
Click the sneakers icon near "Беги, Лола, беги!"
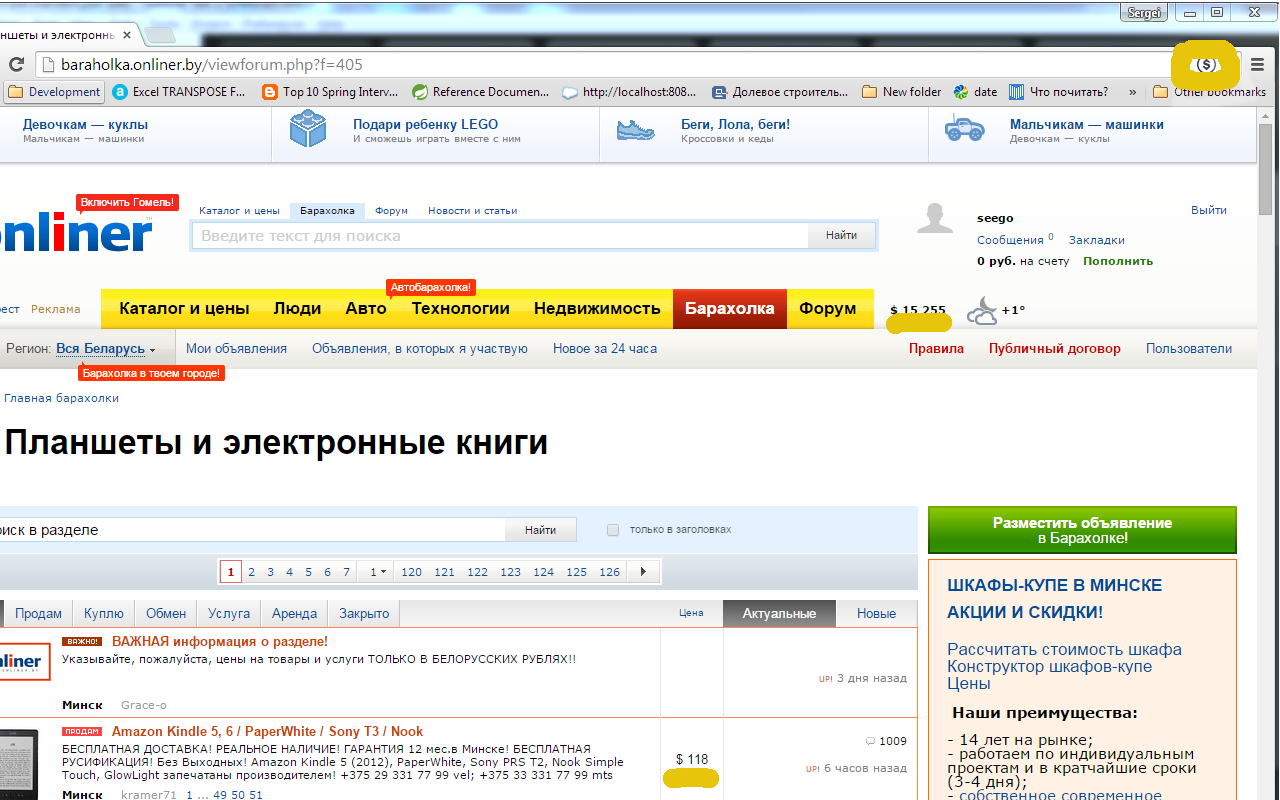click(x=636, y=130)
